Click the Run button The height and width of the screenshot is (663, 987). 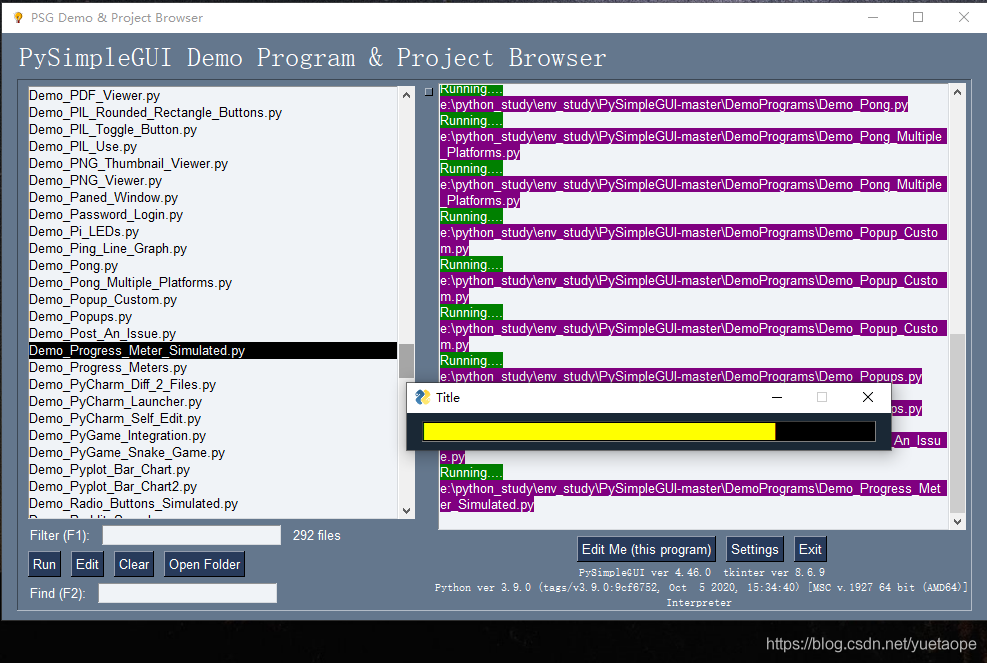[44, 564]
